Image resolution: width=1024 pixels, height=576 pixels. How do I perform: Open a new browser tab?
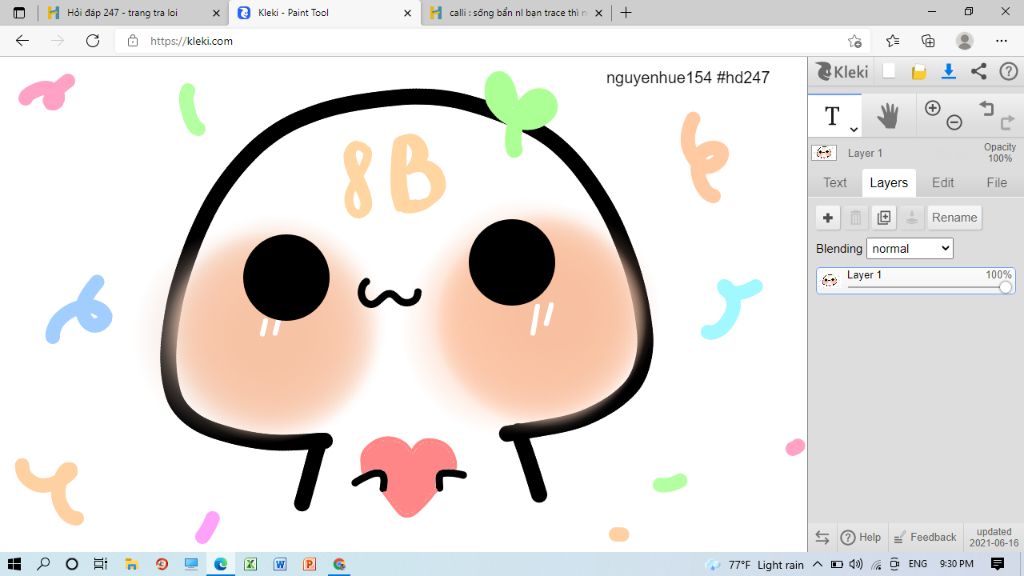[626, 12]
